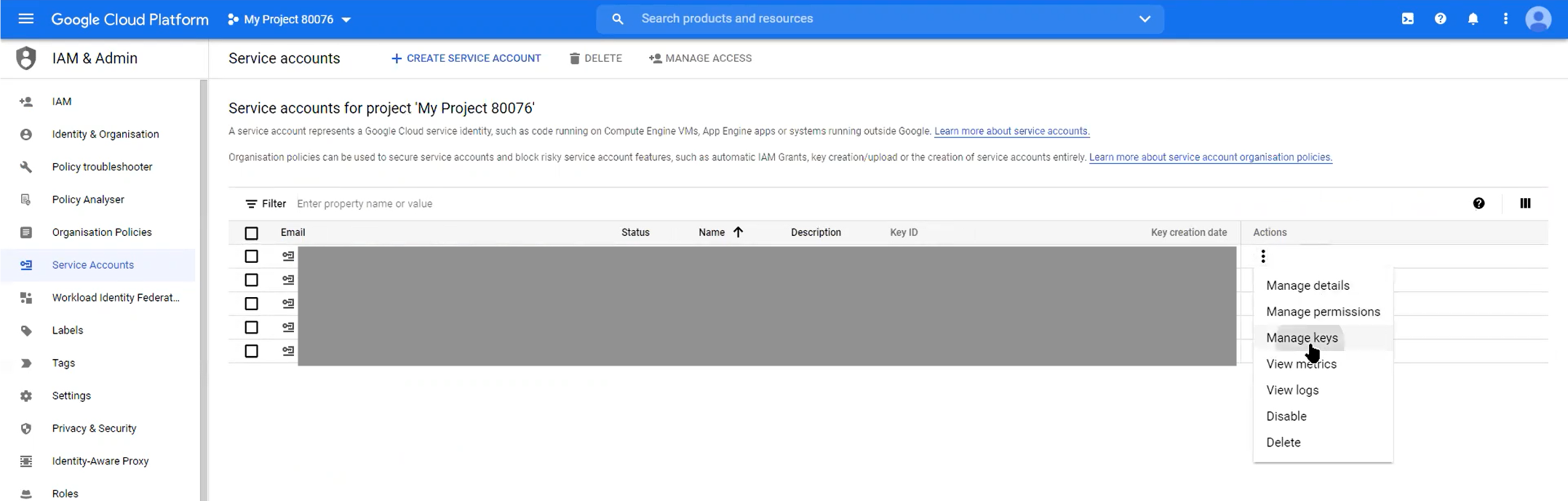Click the Key ID column header
The height and width of the screenshot is (501, 1568).
pos(904,232)
